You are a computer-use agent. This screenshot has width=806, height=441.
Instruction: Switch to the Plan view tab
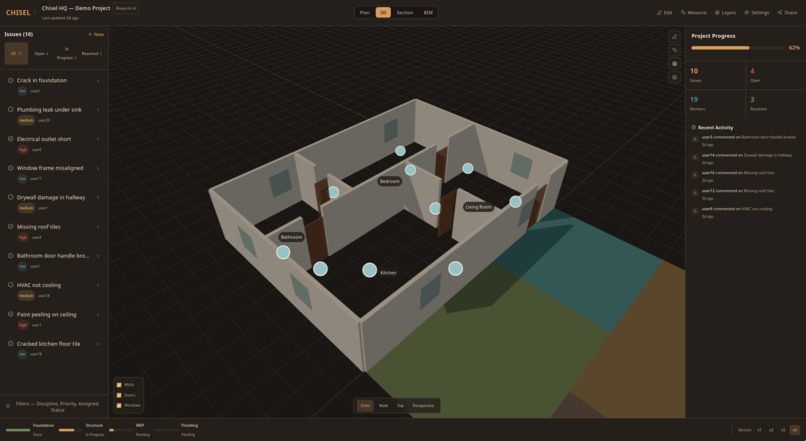click(364, 12)
